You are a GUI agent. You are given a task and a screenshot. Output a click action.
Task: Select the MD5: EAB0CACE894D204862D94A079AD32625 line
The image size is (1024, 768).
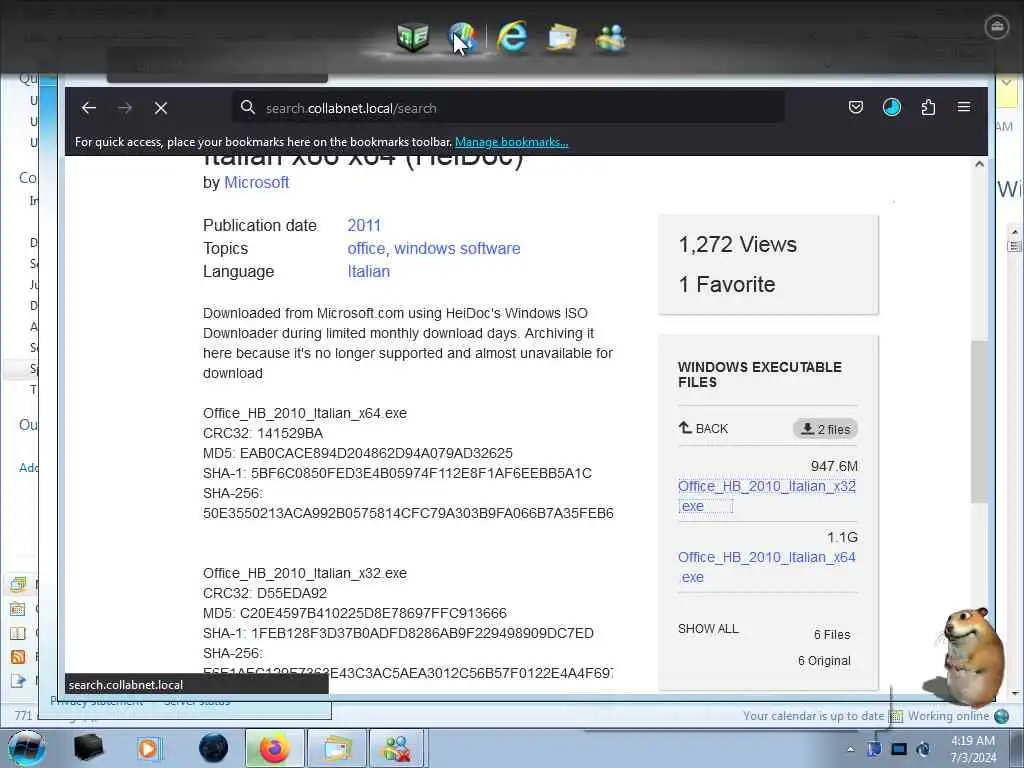click(x=358, y=453)
